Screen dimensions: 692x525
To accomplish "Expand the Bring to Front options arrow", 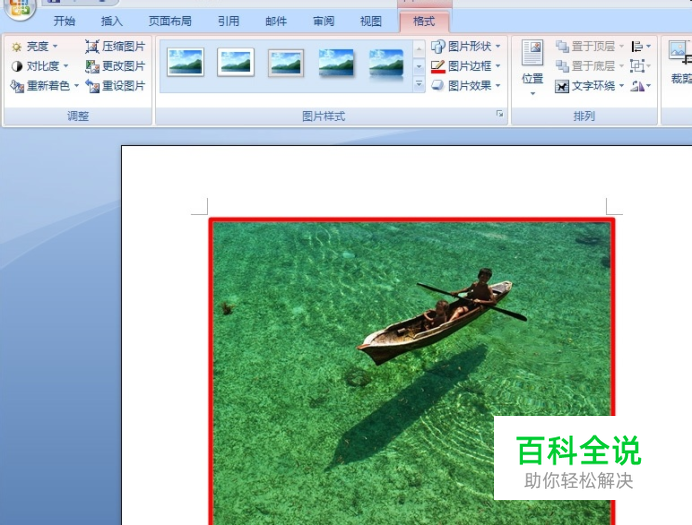I will [x=621, y=46].
